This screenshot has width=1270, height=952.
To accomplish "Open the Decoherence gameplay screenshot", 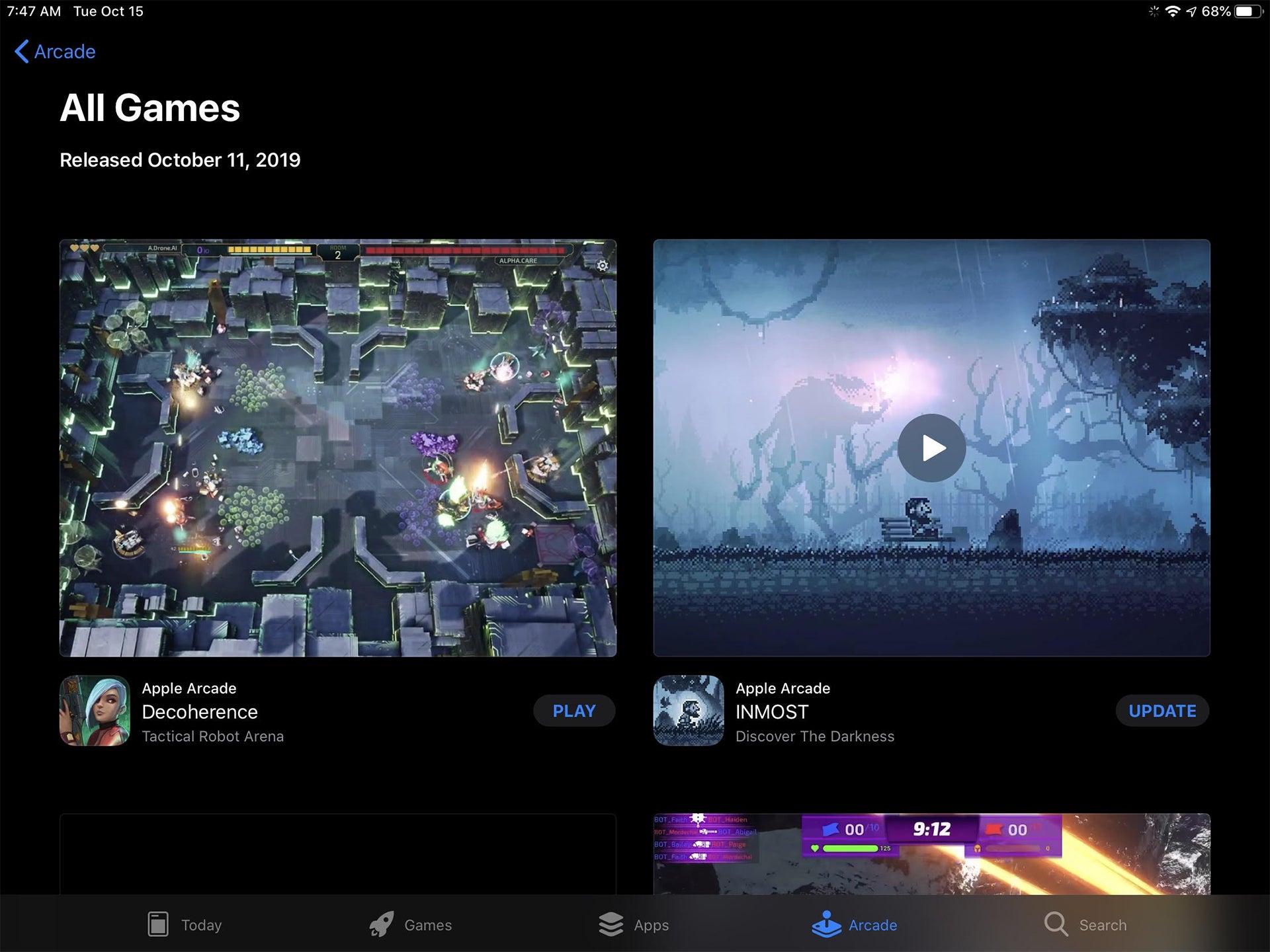I will coord(337,448).
